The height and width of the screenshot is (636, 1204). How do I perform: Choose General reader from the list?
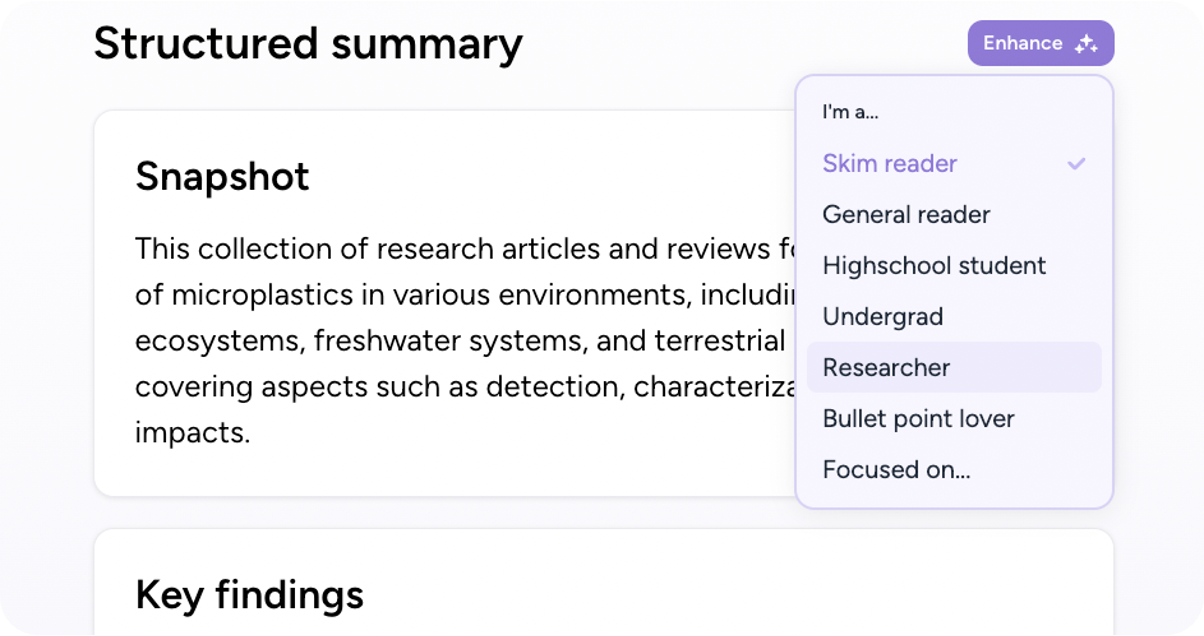(954, 214)
